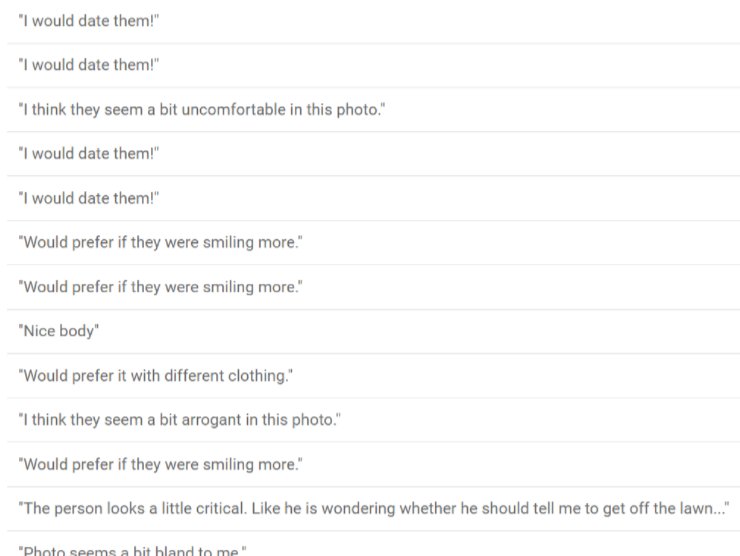Screen dimensions: 740x556
Task: Click the first "Would prefer if they were smiling more" comment
Action: click(160, 242)
